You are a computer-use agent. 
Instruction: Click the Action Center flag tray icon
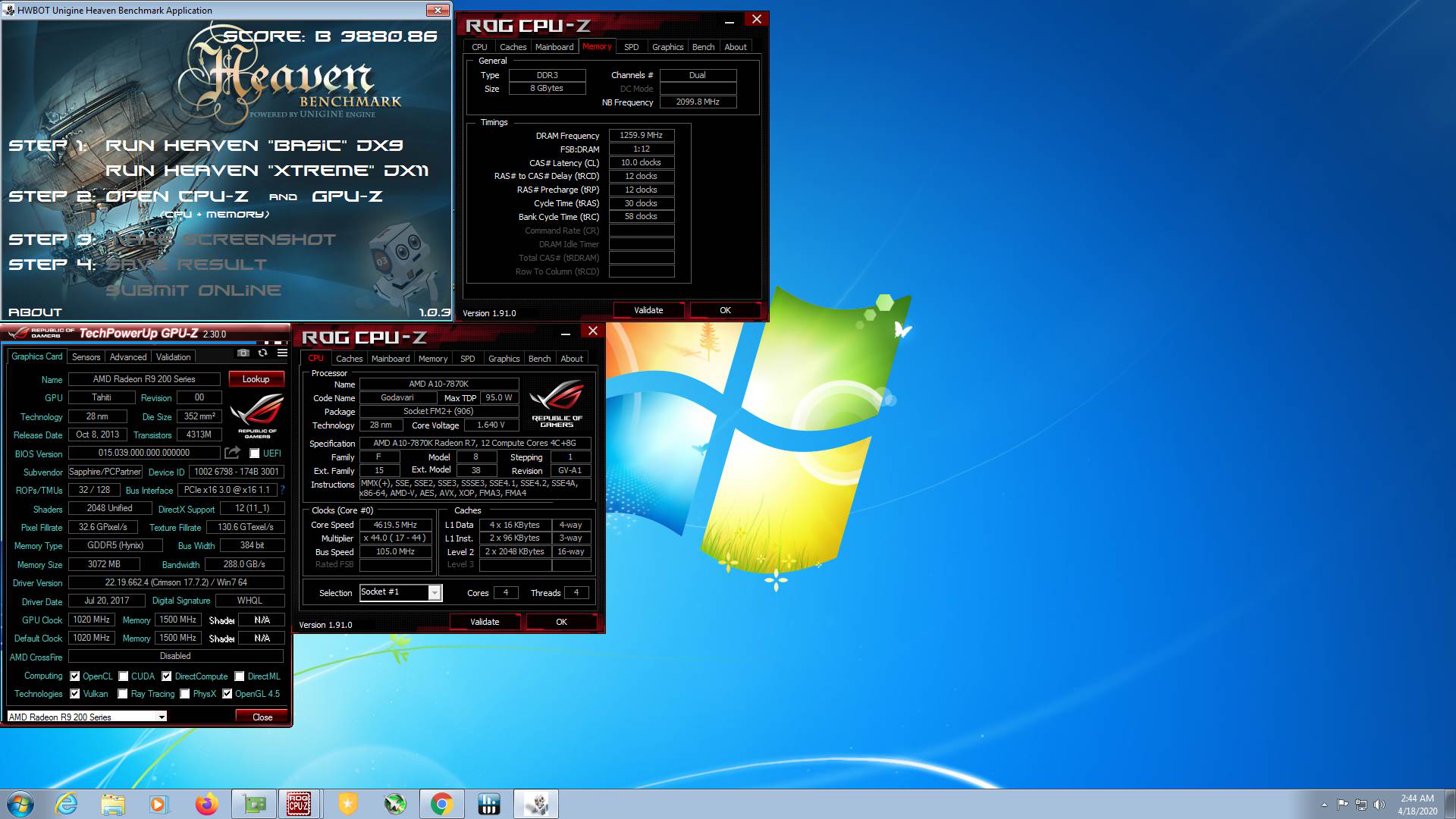click(1343, 805)
